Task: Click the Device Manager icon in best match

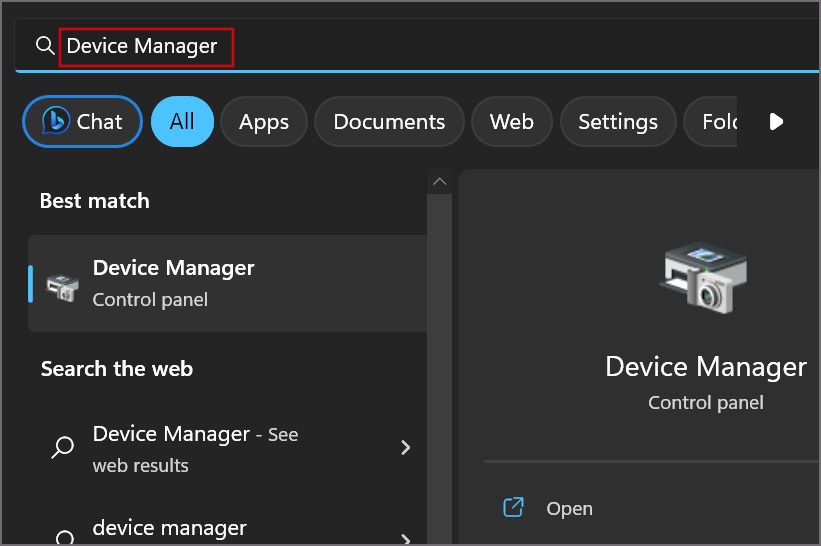Action: (62, 287)
